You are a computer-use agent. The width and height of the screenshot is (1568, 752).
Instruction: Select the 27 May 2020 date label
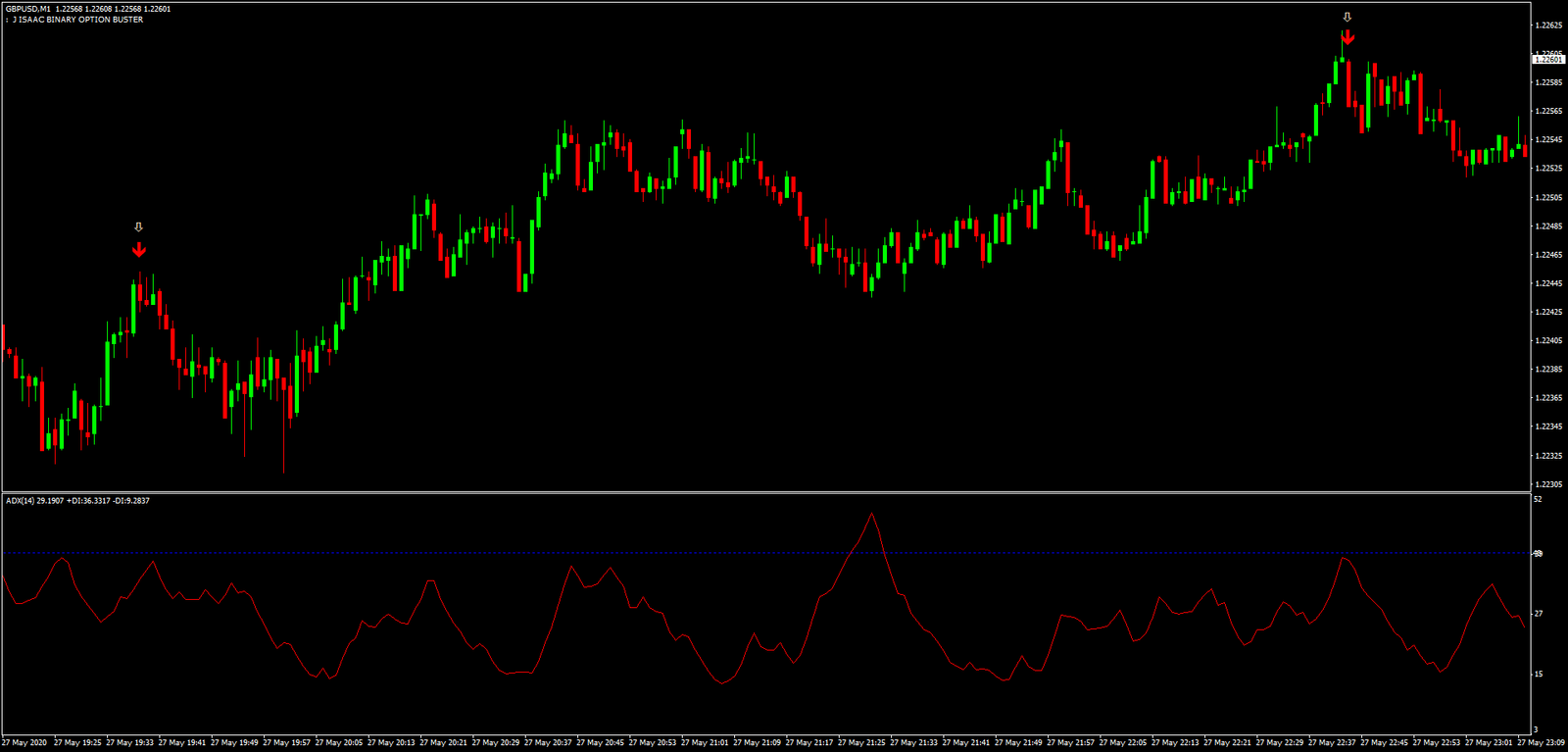(24, 743)
